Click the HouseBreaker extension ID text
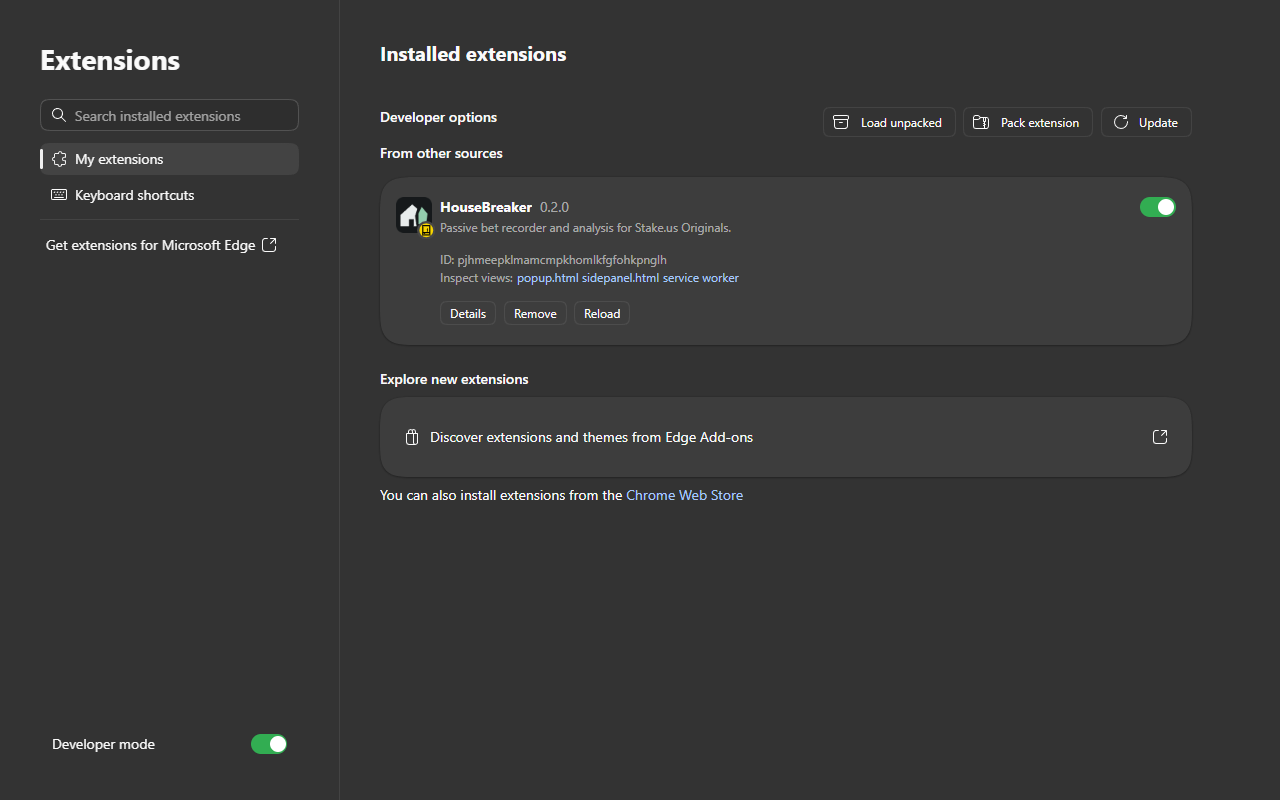This screenshot has height=800, width=1280. point(553,260)
